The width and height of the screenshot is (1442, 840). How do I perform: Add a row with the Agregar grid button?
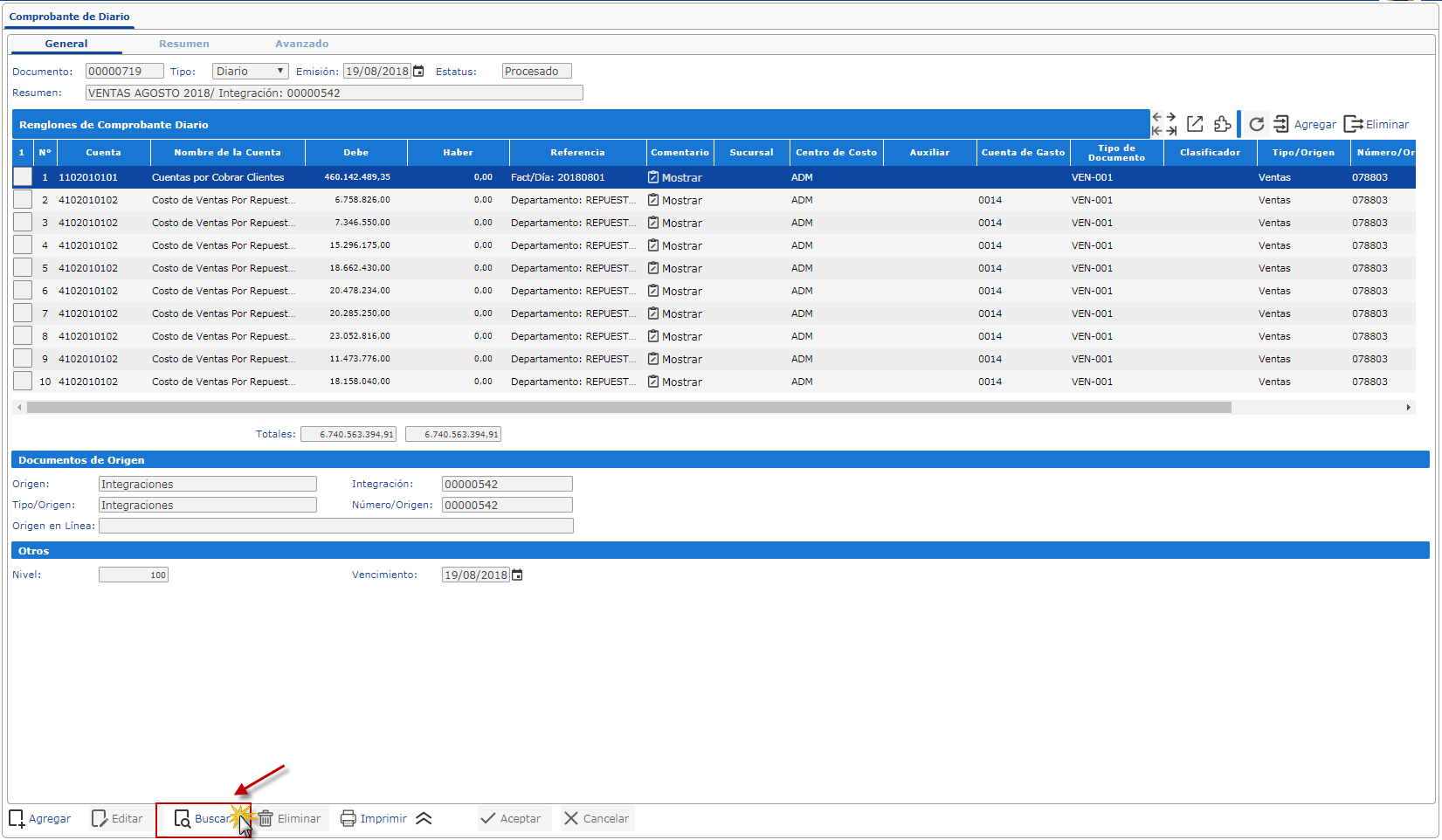(1305, 124)
